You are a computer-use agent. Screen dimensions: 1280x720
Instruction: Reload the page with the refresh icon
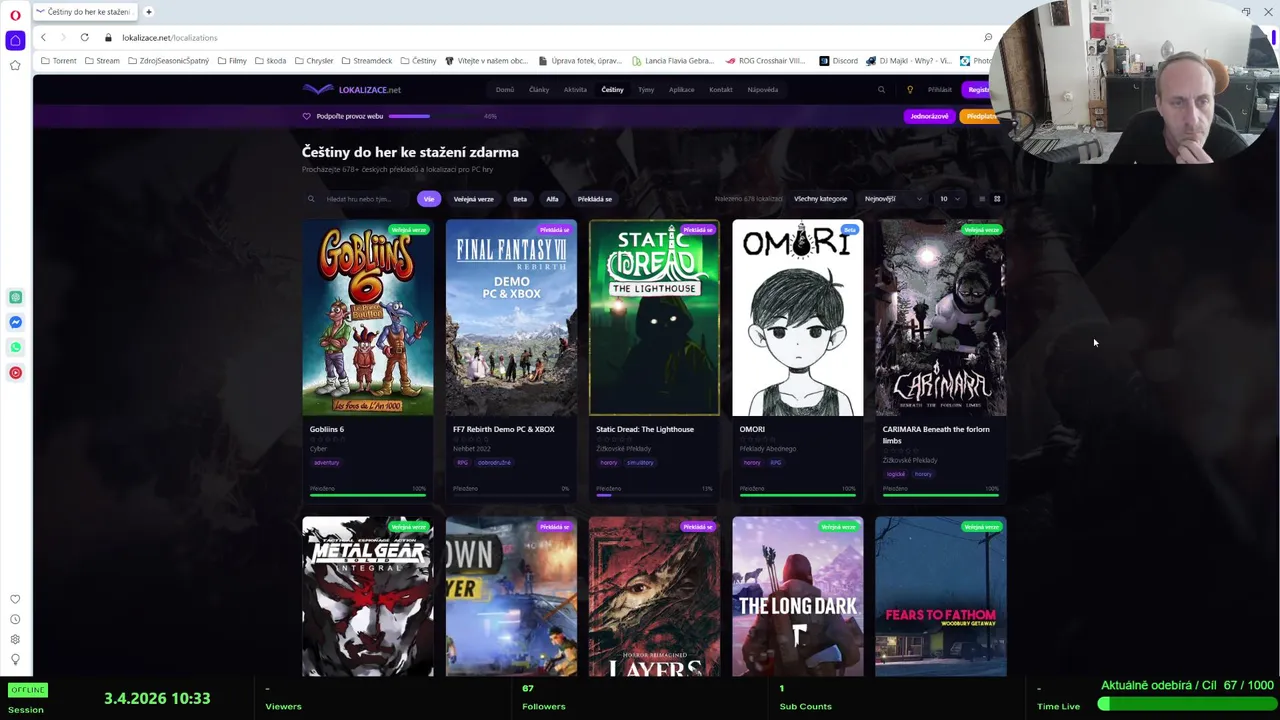tap(85, 38)
